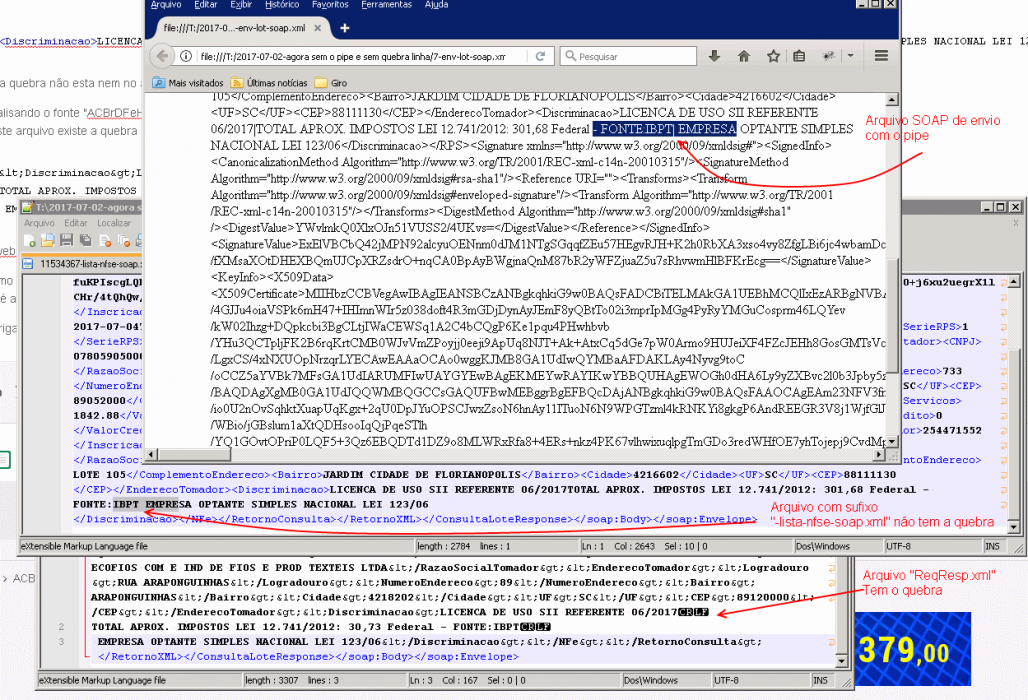Click the blue 379,00 price banner
Viewport: 1028px width, 700px height.
(x=913, y=649)
